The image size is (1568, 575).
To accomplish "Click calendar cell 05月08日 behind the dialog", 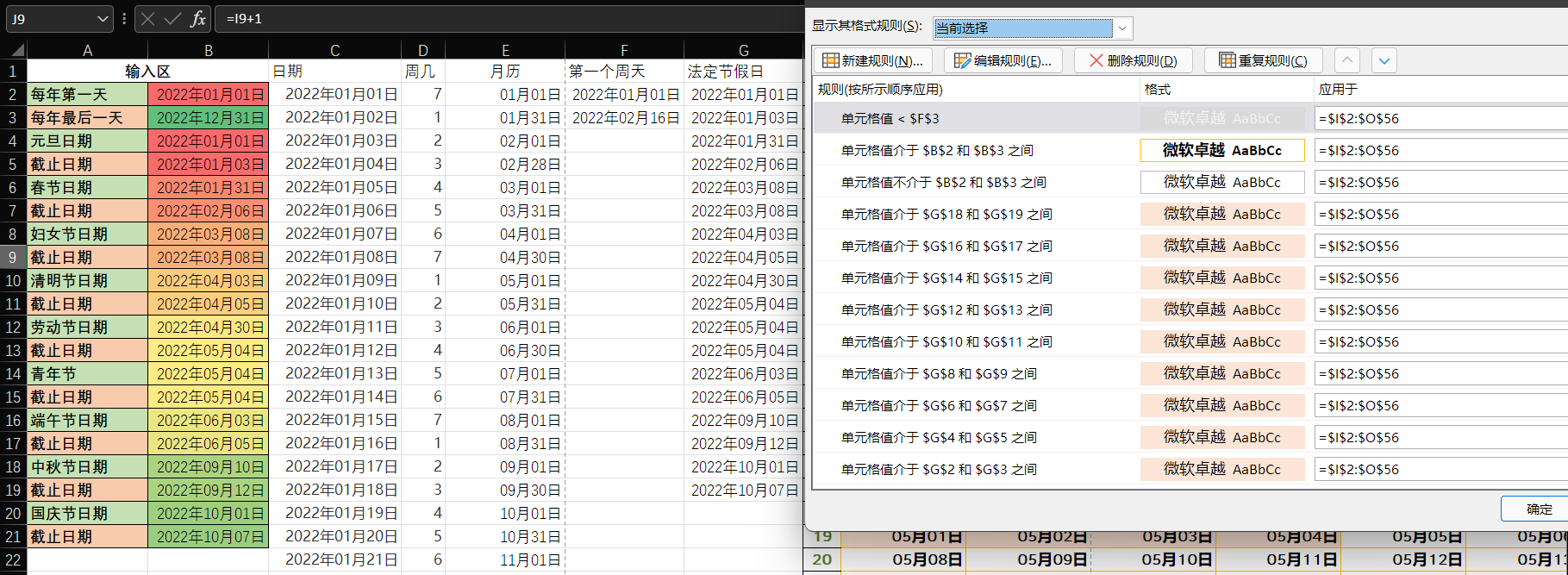I will pyautogui.click(x=903, y=559).
